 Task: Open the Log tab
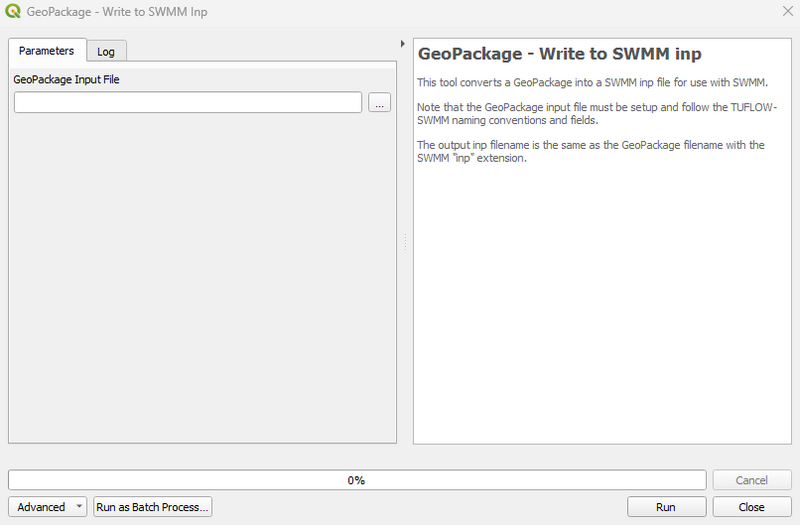106,52
